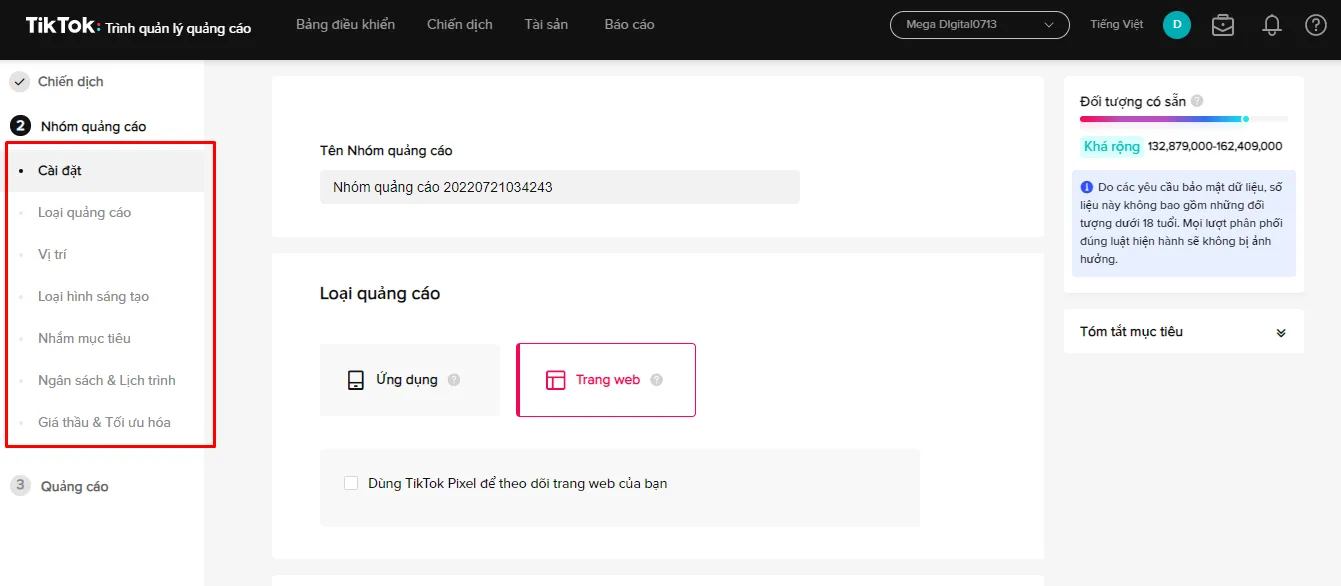Viewport: 1341px width, 586px height.
Task: Click the step 2 circle icon
Action: point(20,126)
